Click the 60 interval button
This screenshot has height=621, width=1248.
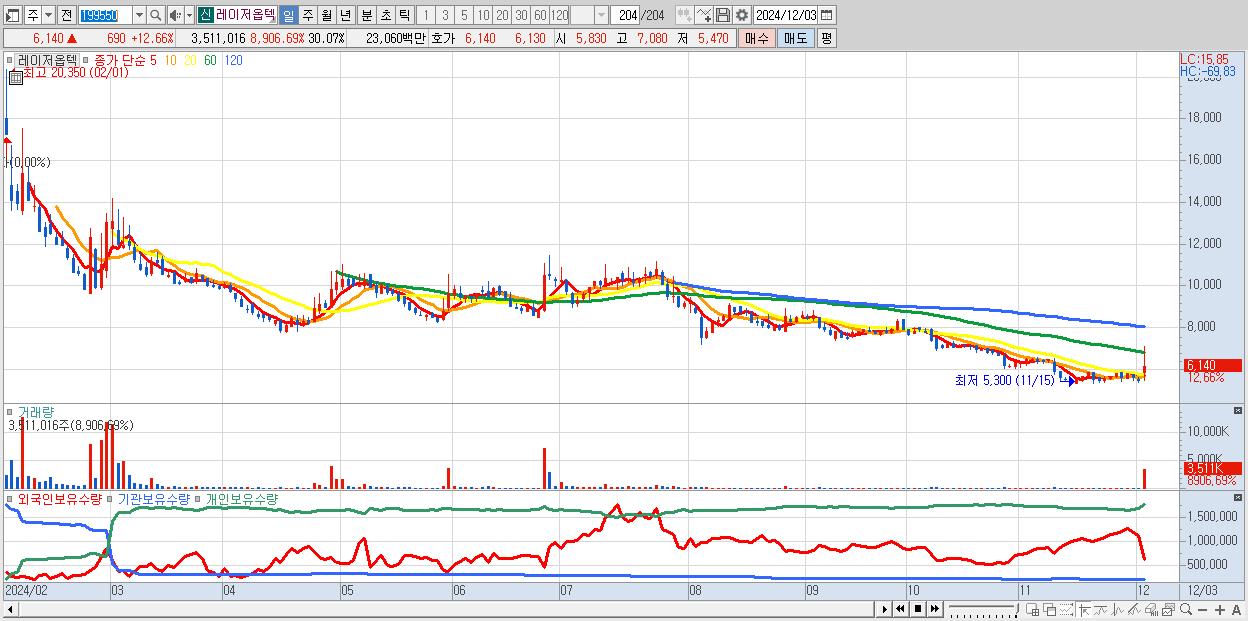[540, 15]
